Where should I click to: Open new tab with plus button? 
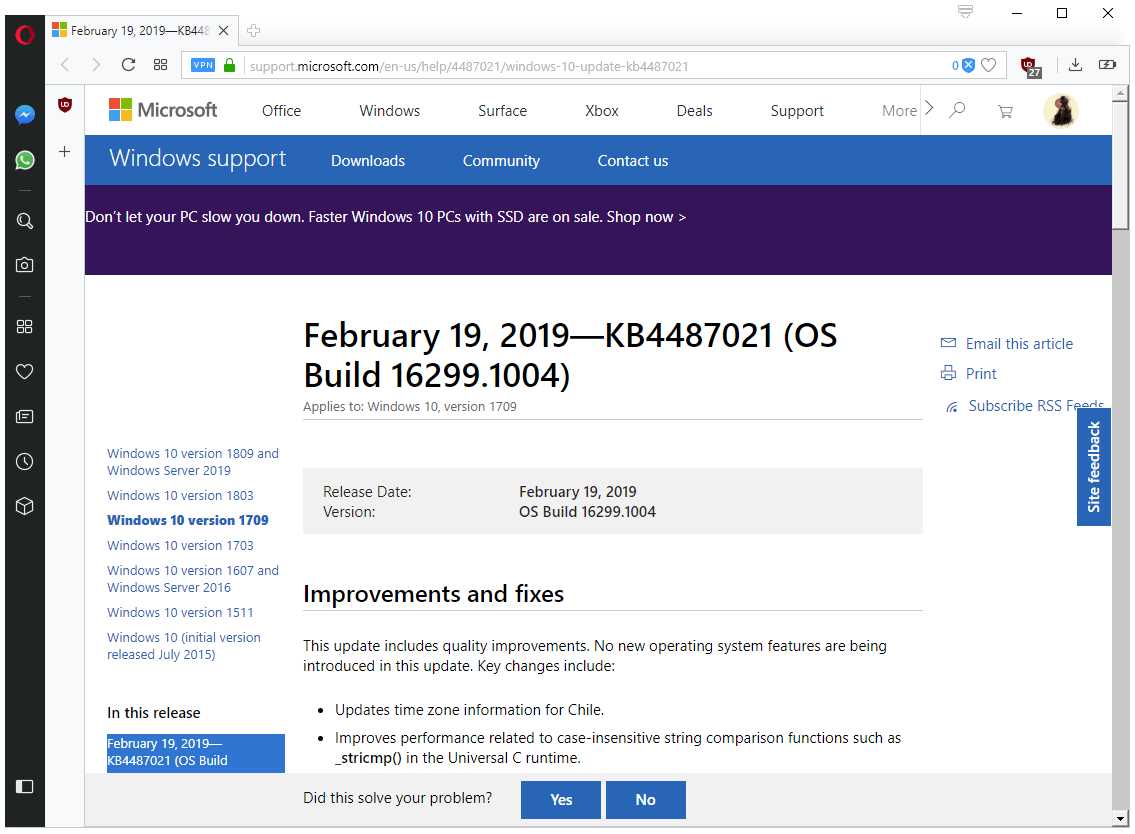point(253,30)
